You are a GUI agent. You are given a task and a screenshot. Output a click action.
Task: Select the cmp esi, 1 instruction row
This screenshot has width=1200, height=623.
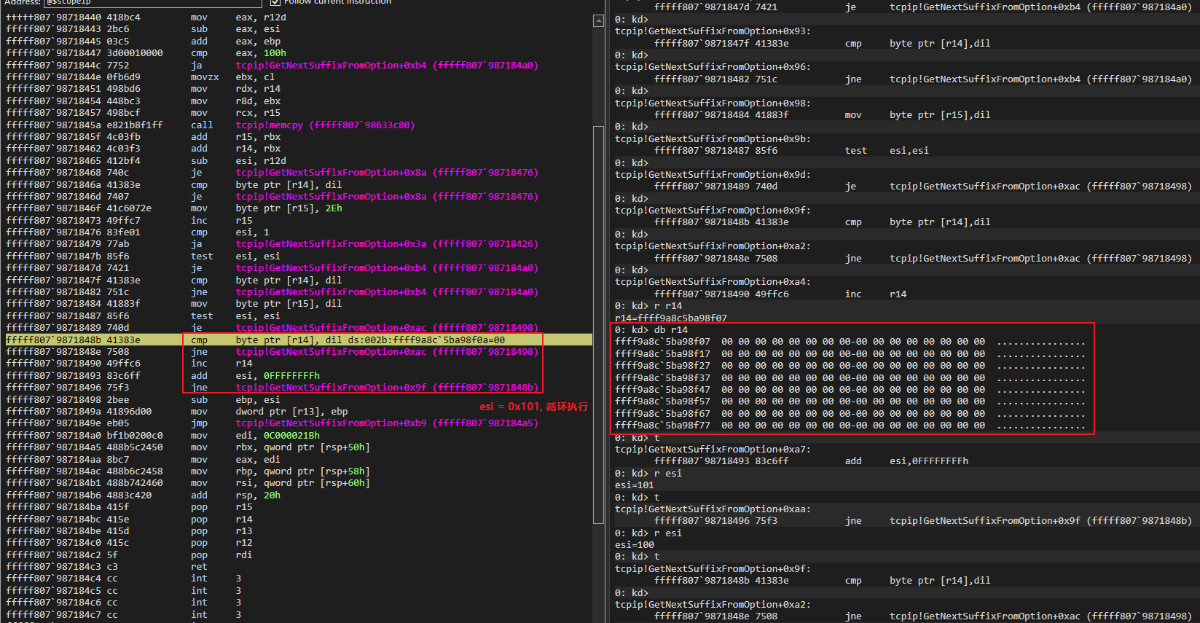299,231
